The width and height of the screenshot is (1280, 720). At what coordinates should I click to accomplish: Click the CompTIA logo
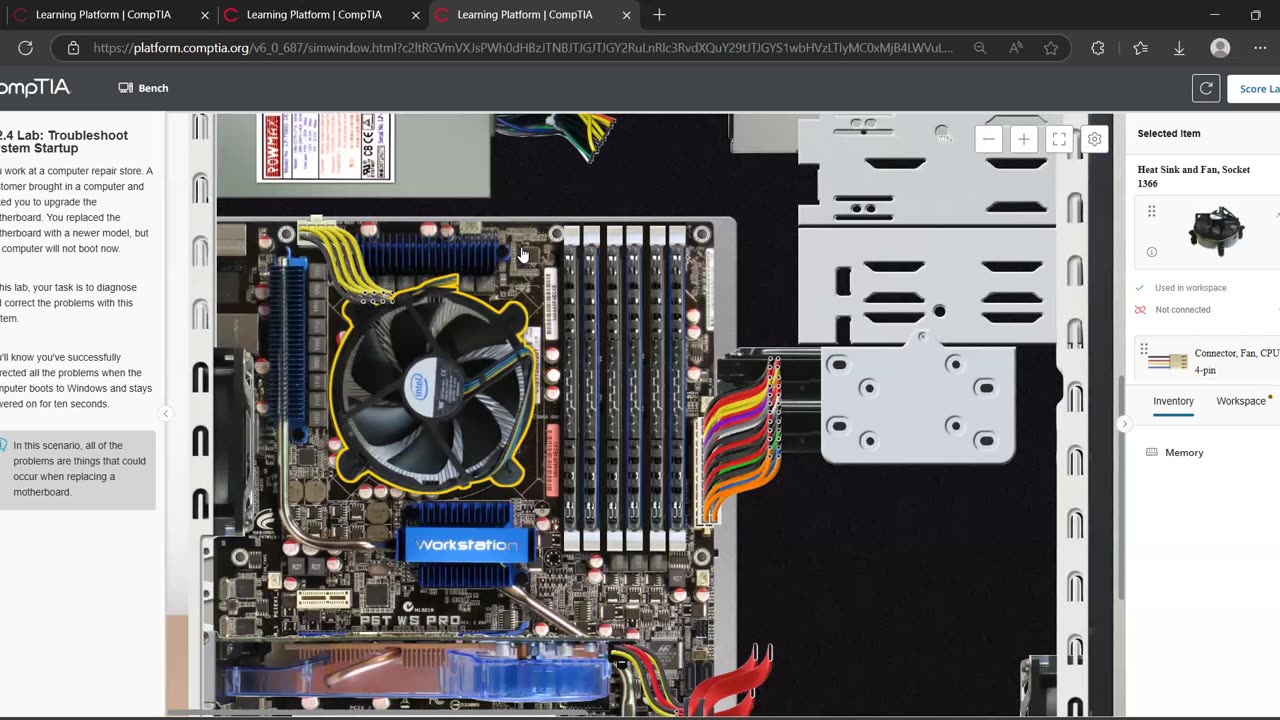click(x=35, y=88)
